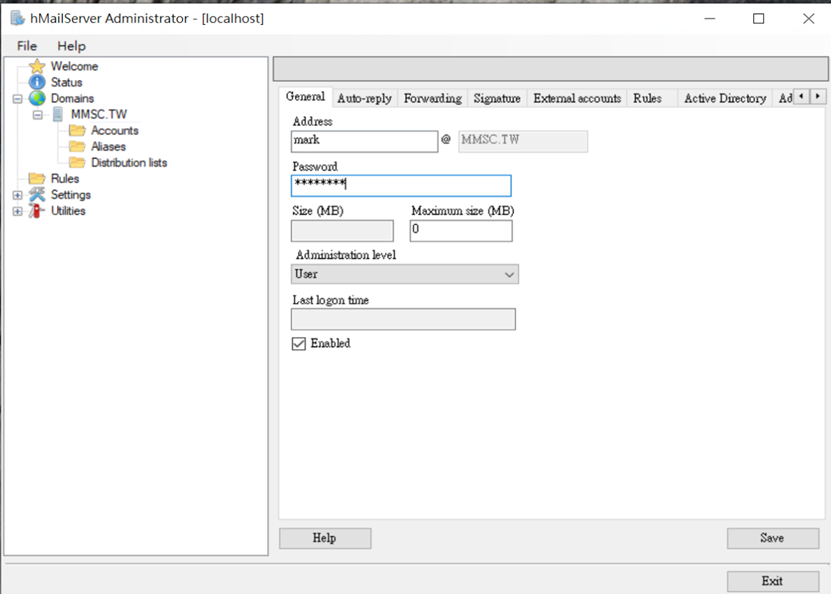Click the Settings tools icon
The image size is (831, 594).
coord(37,194)
